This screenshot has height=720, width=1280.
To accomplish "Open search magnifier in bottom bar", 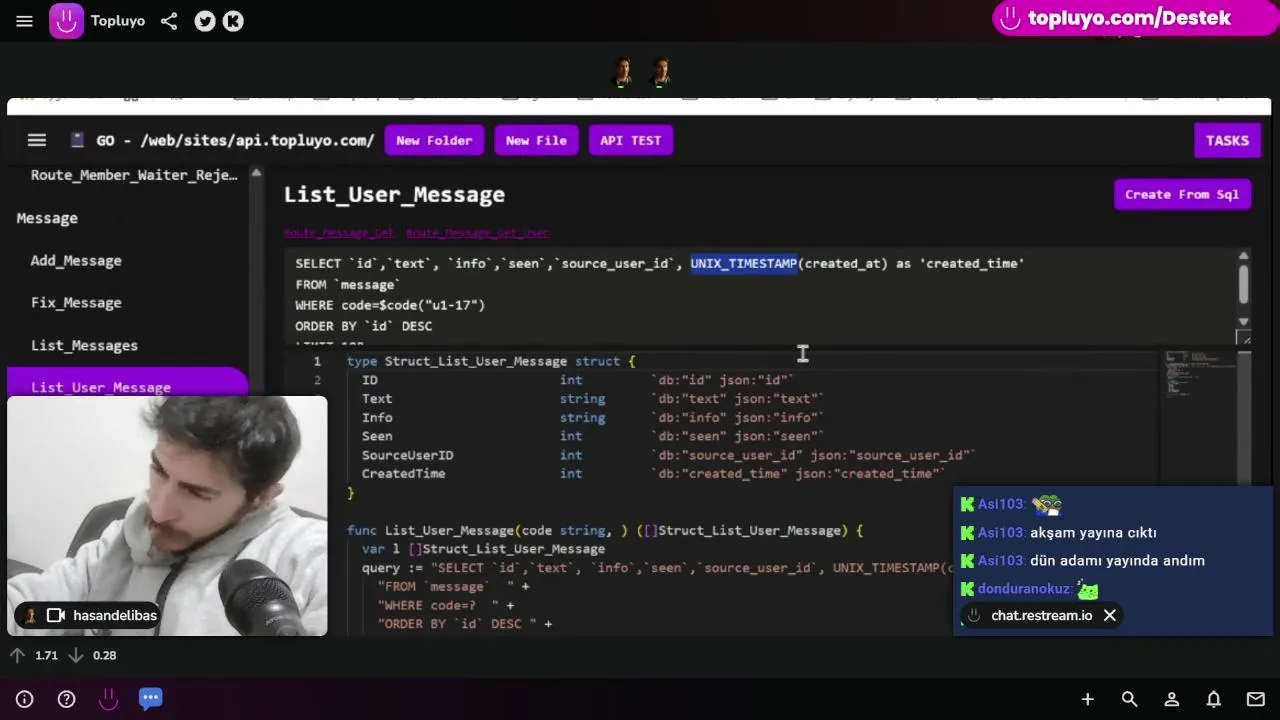I will pos(1129,699).
